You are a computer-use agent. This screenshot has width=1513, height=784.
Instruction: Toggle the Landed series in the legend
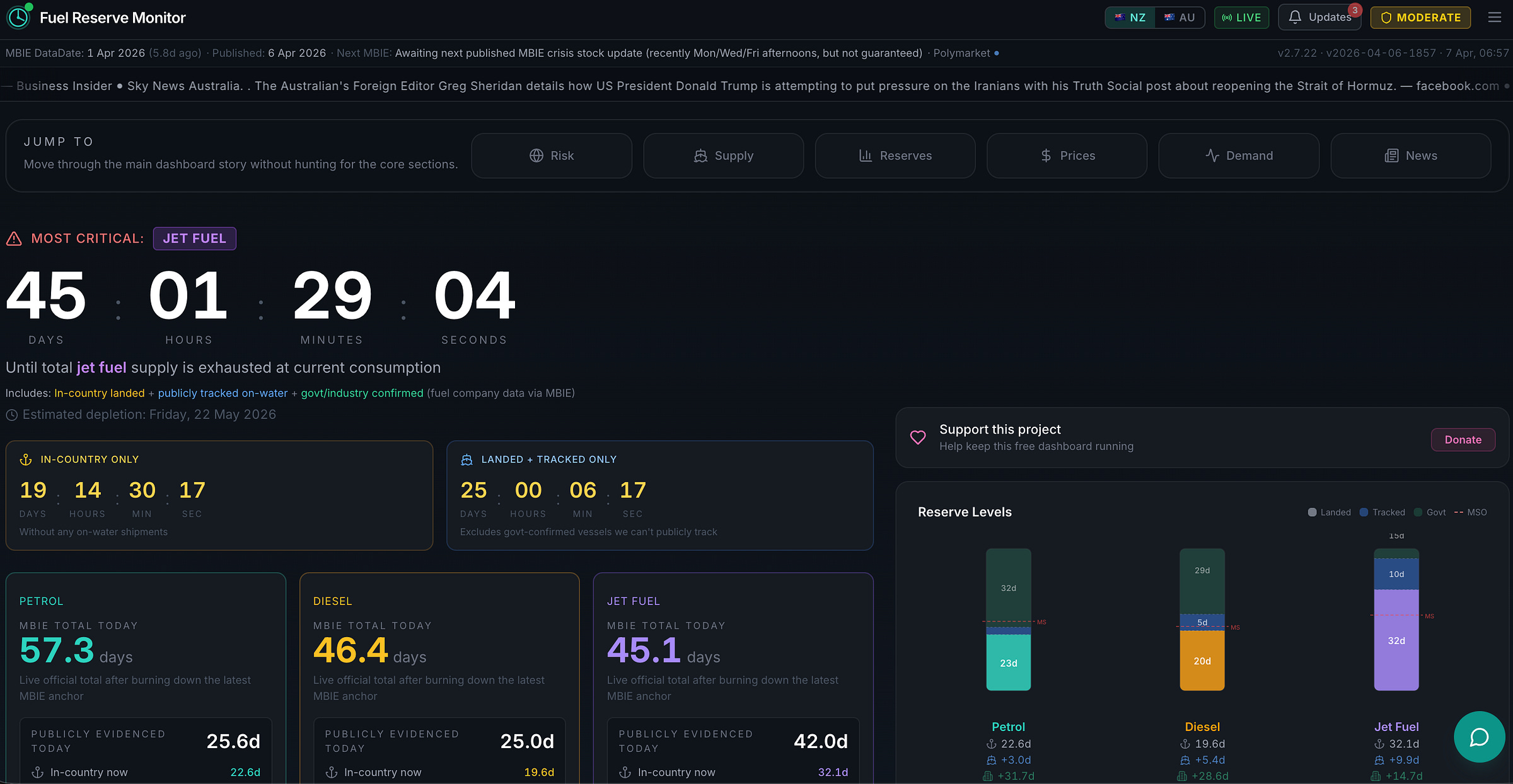click(x=1330, y=512)
